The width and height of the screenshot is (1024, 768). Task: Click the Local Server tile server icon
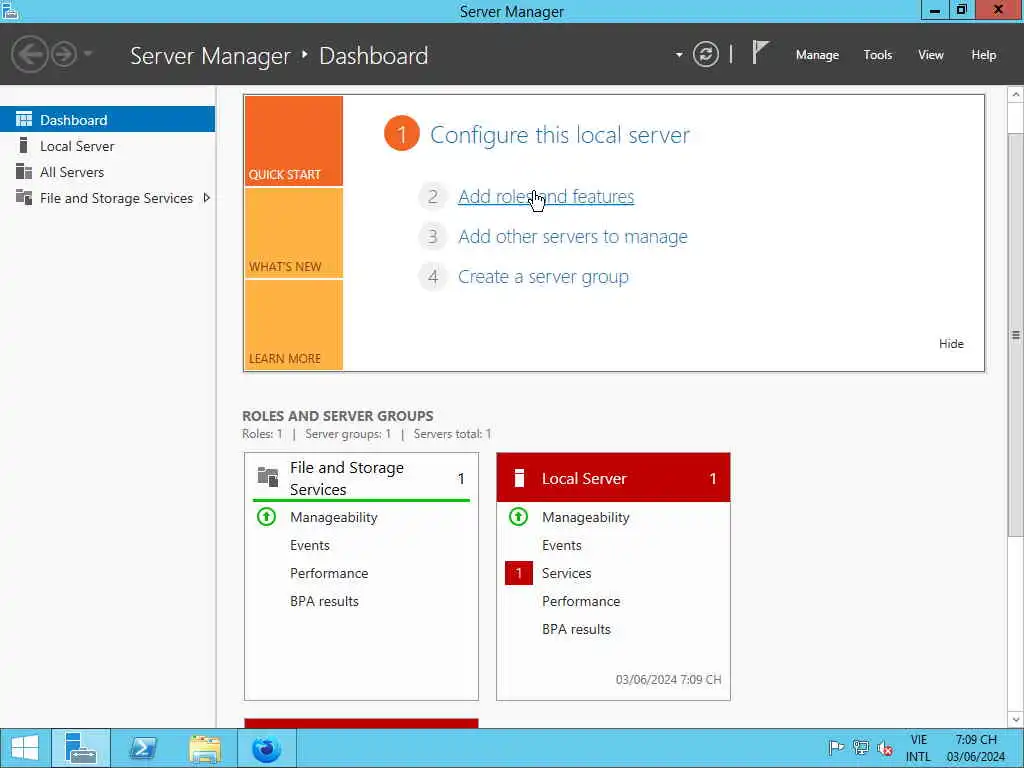pyautogui.click(x=519, y=478)
